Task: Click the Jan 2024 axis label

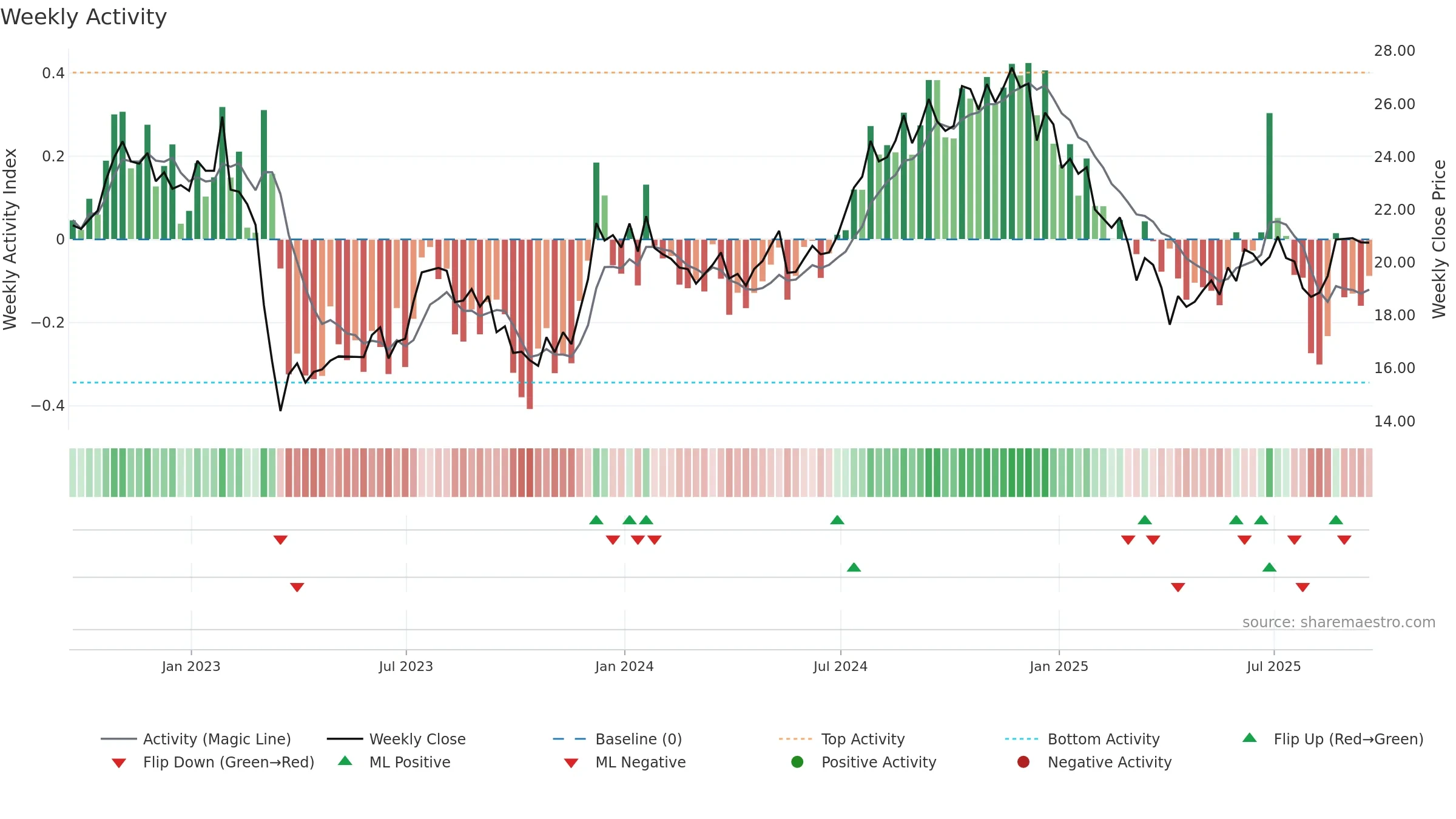Action: [624, 666]
